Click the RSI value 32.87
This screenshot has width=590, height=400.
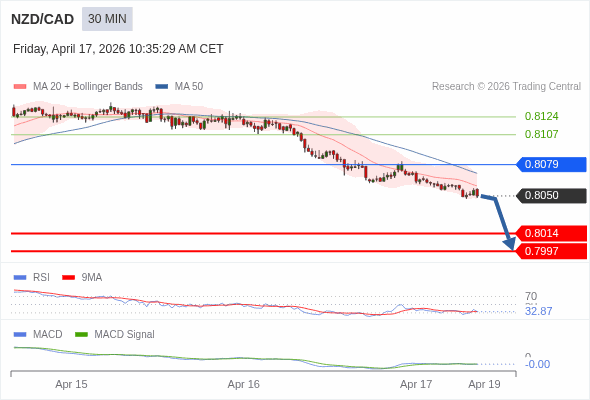click(538, 312)
